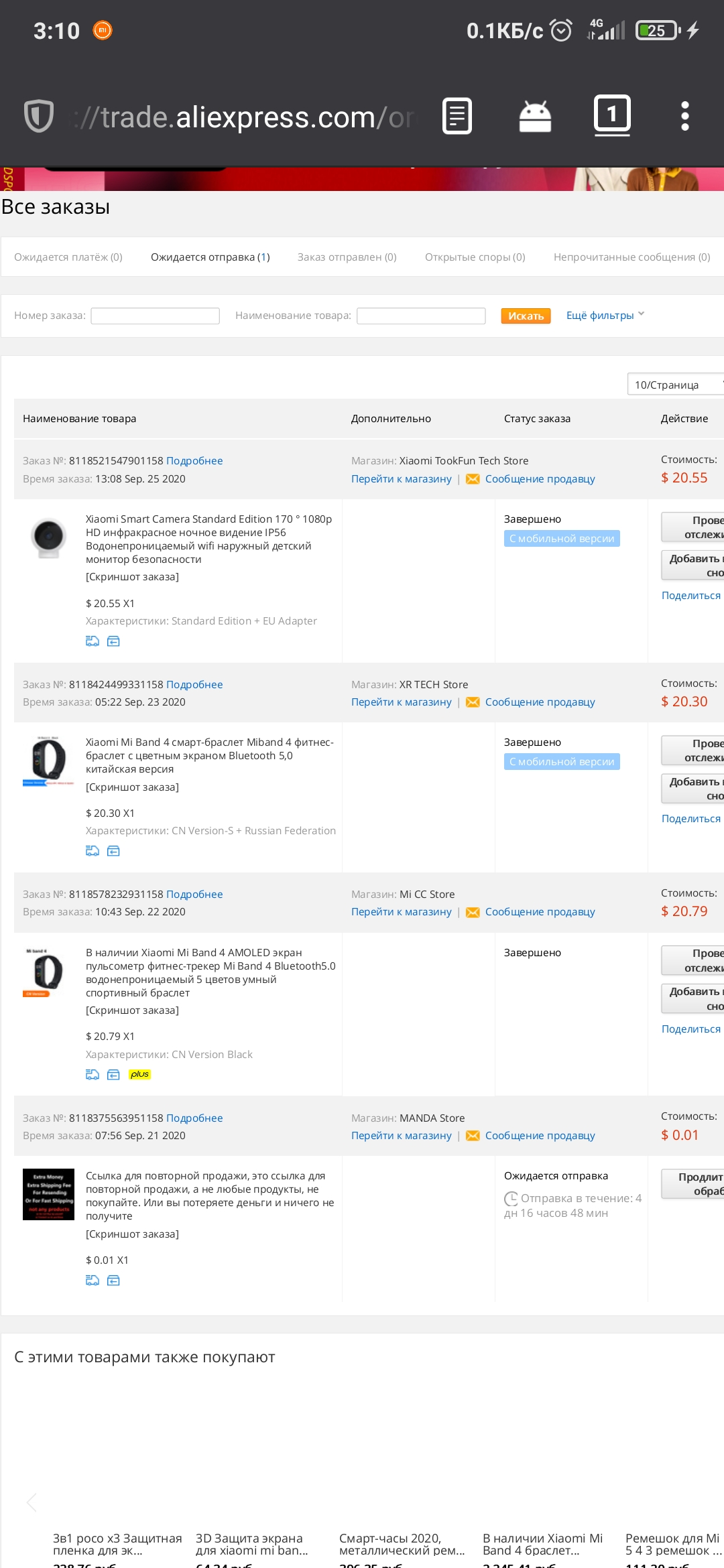The width and height of the screenshot is (724, 1568).
Task: Click card payment icon under MANDA Store order
Action: pos(113,1281)
